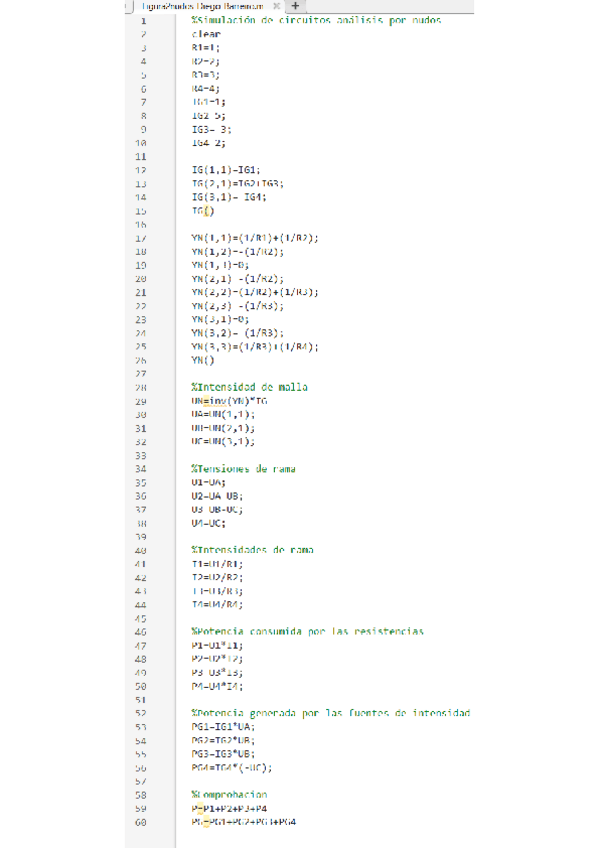
Task: Click the 'I4=U4/R4;' line
Action: 217,605
